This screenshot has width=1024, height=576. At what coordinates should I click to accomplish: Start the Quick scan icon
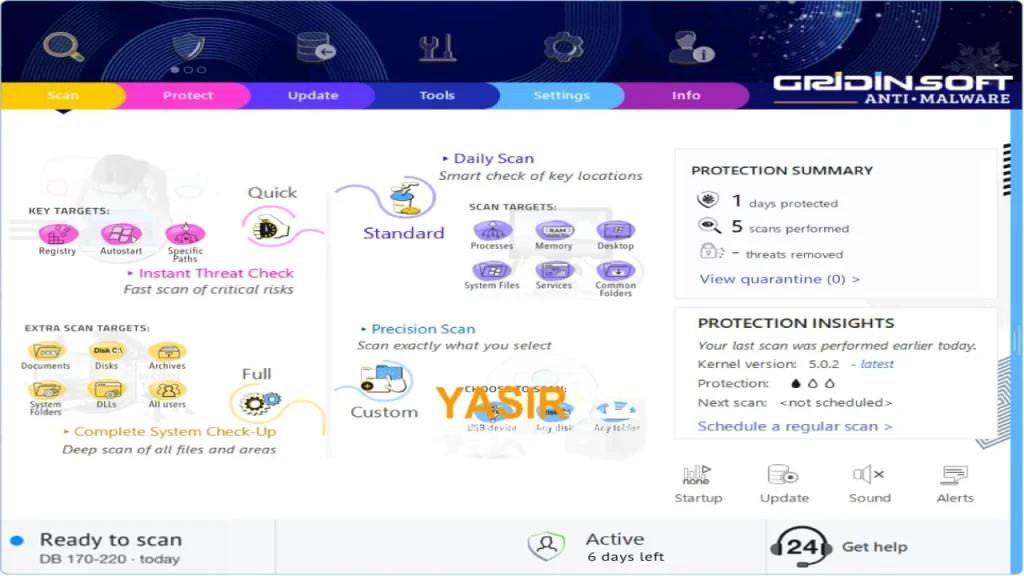[x=268, y=228]
